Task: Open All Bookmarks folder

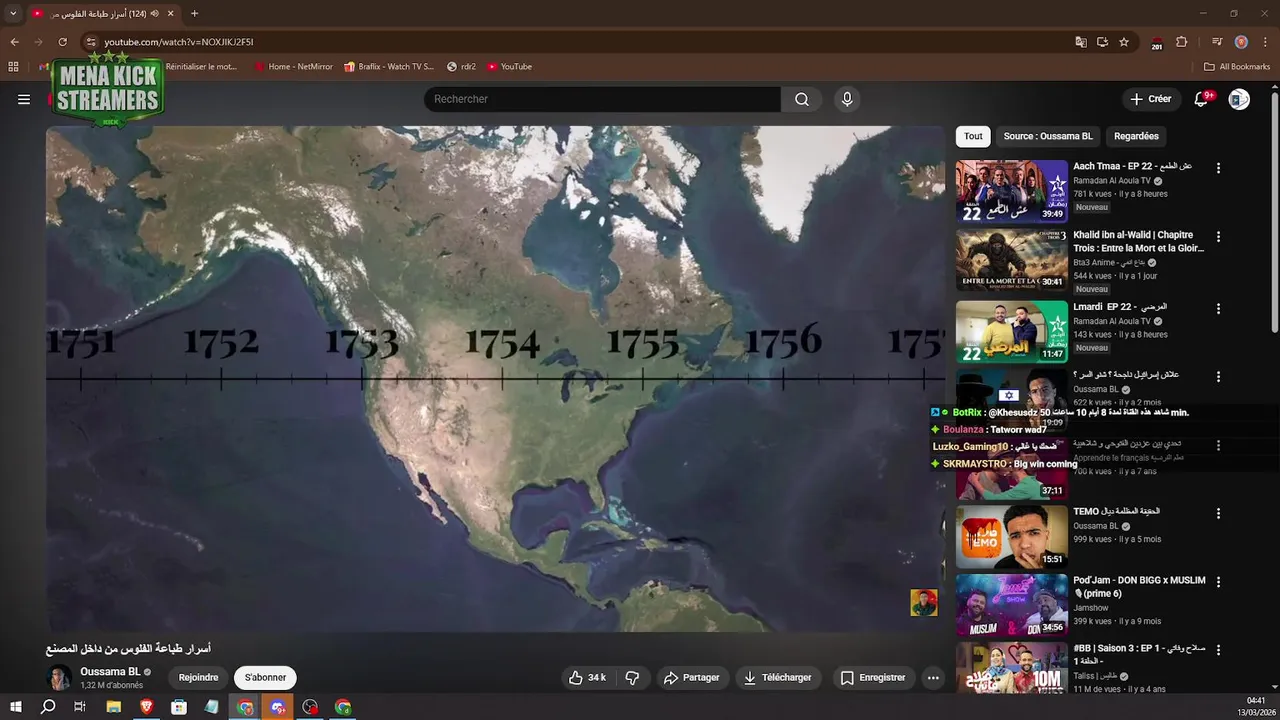Action: (1237, 67)
